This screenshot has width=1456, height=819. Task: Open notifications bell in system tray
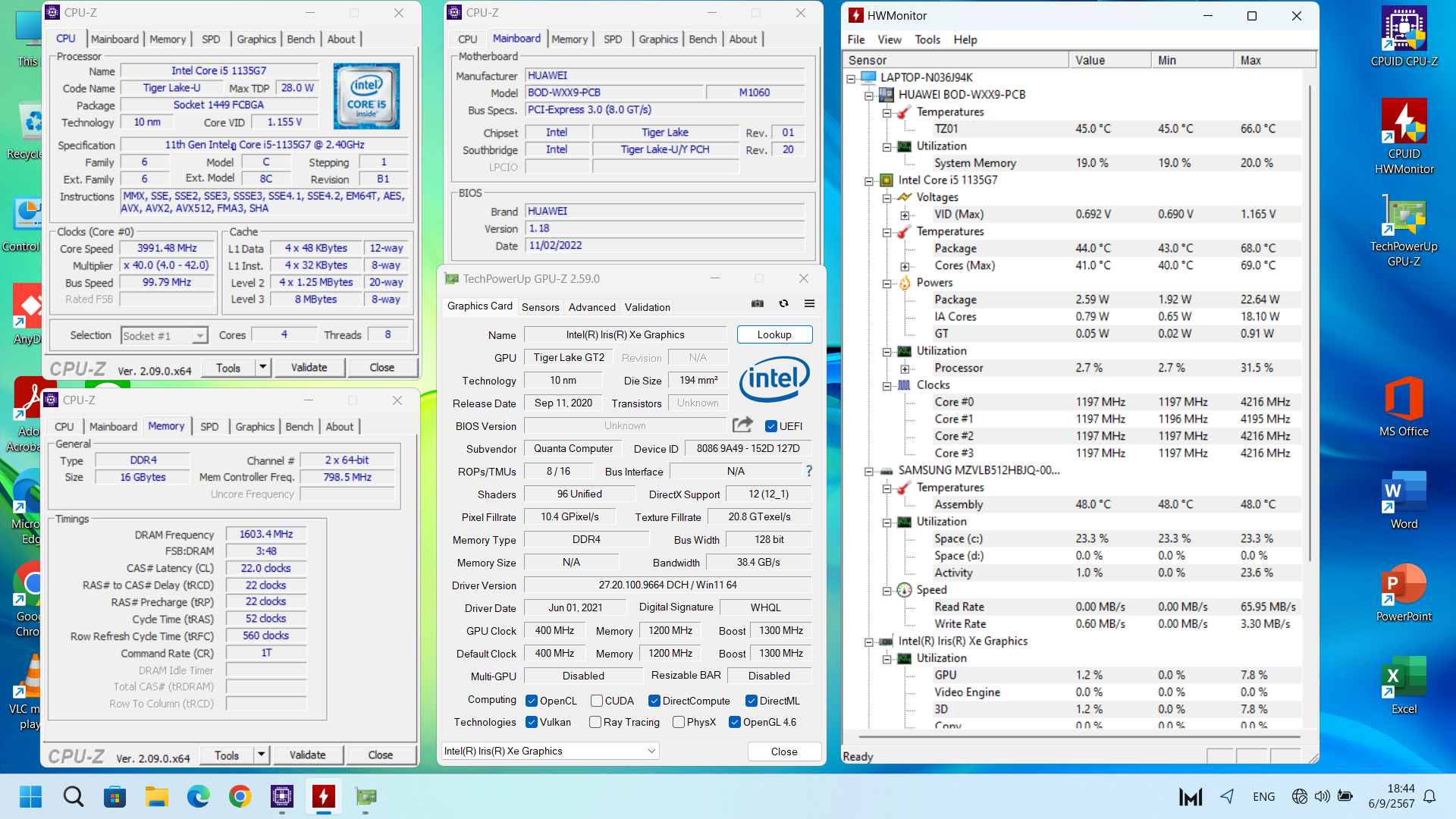(x=1429, y=796)
